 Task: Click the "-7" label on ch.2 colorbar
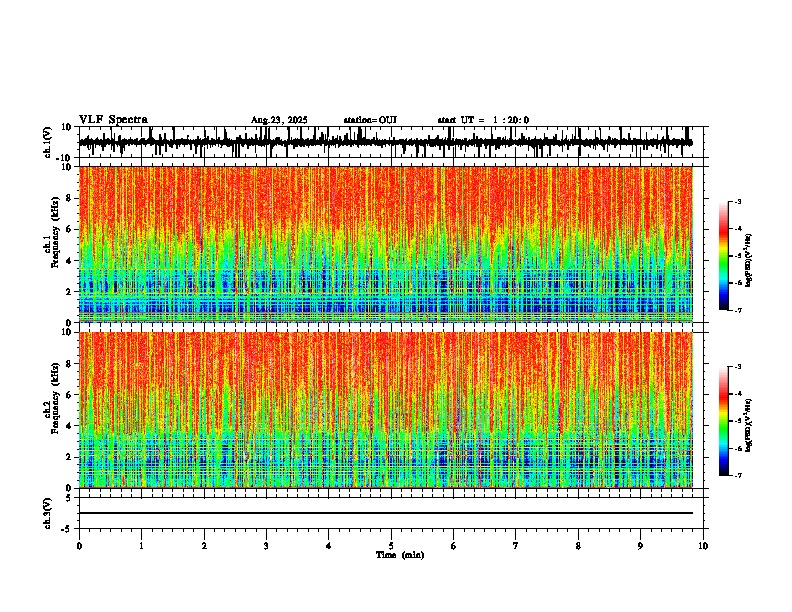737,476
